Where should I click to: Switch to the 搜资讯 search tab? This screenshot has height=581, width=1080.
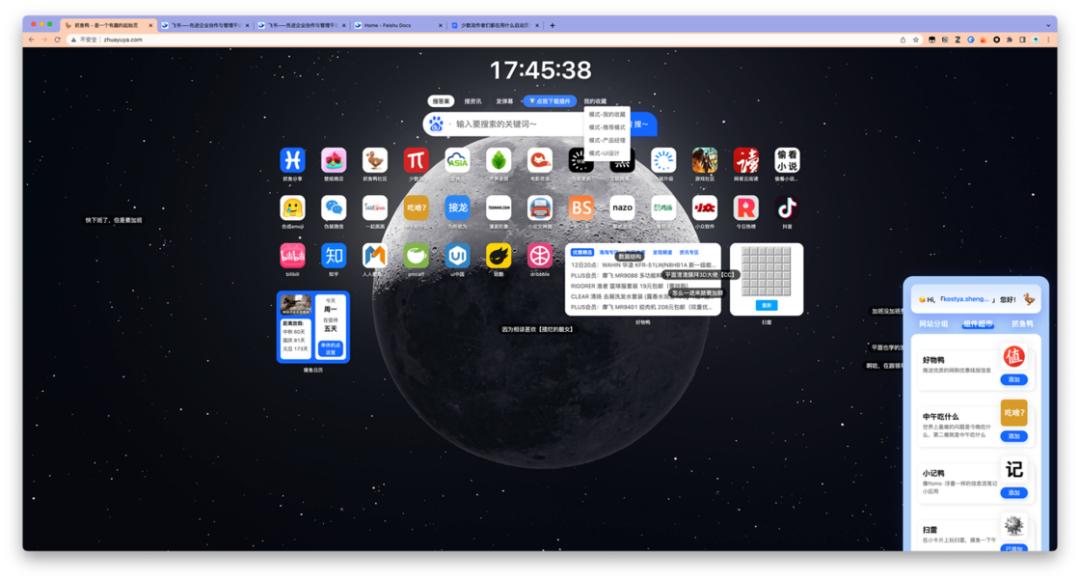point(473,101)
